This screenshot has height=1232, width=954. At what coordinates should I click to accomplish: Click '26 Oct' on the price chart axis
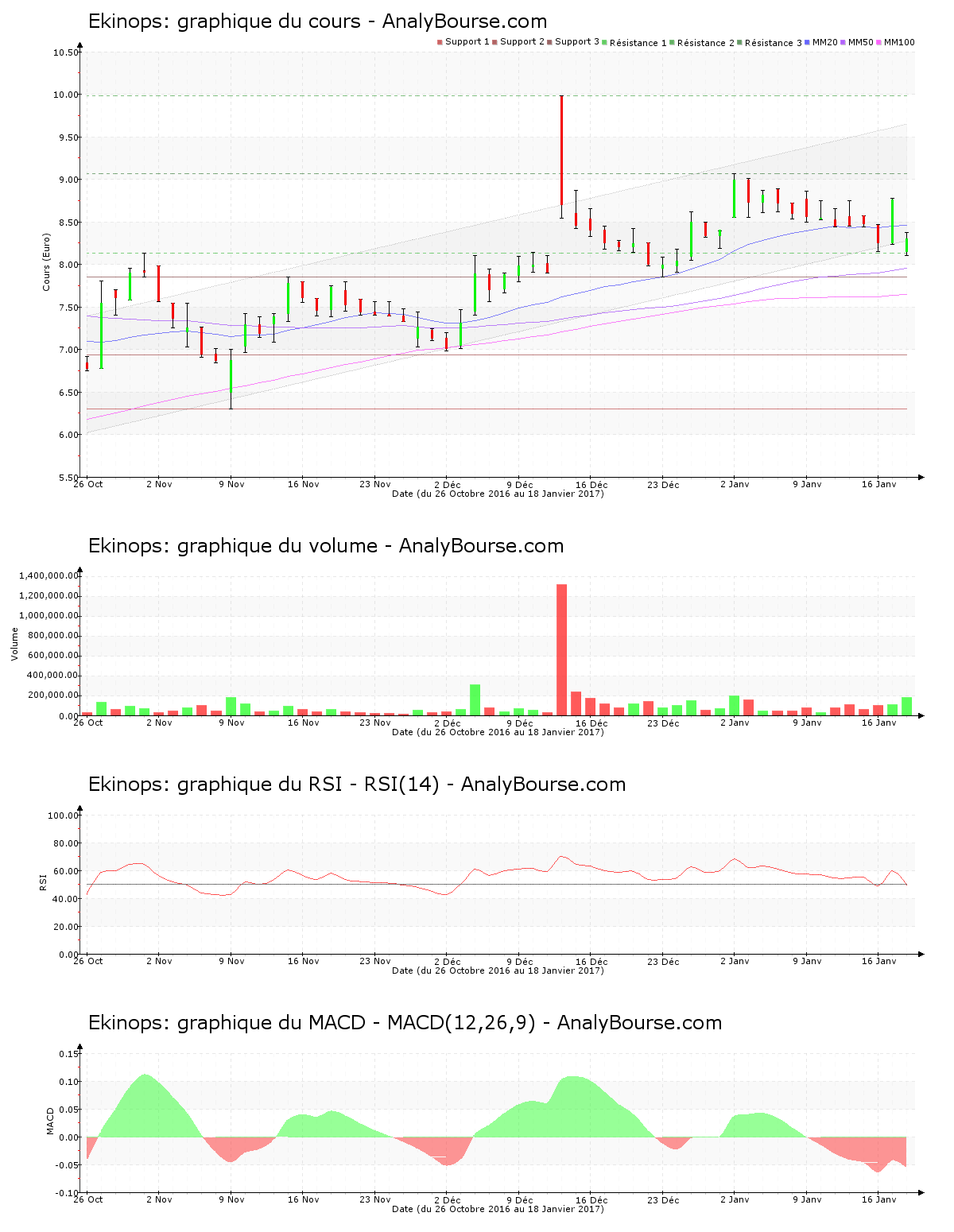(x=88, y=484)
